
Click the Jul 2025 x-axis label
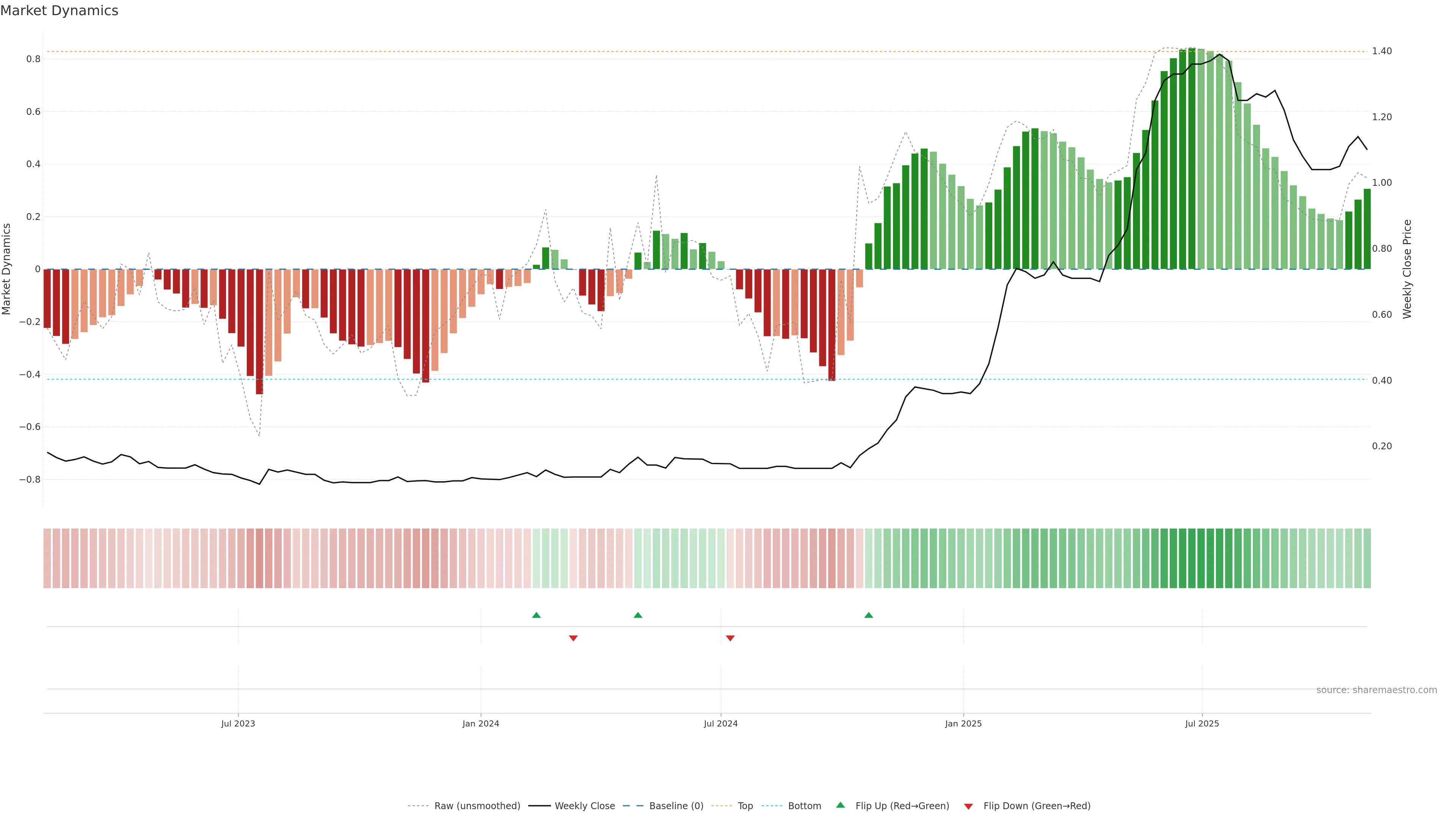(1202, 723)
